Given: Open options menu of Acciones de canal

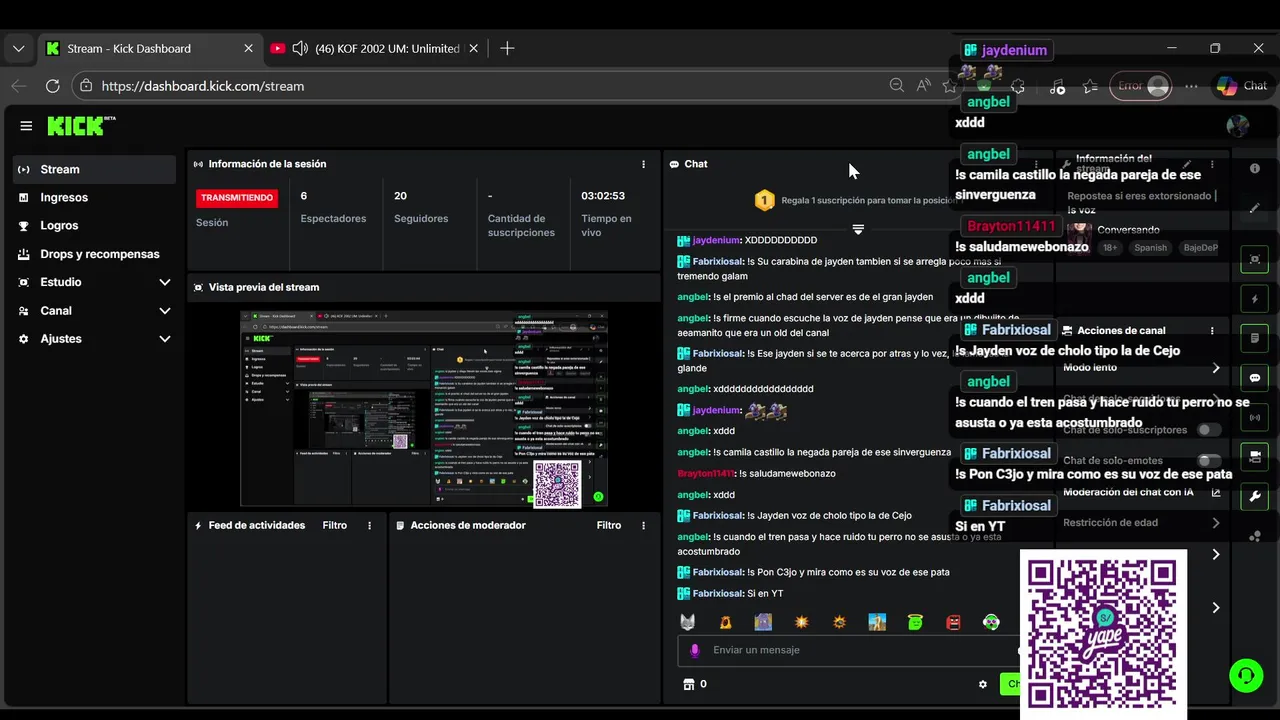Looking at the screenshot, I should pos(1212,330).
